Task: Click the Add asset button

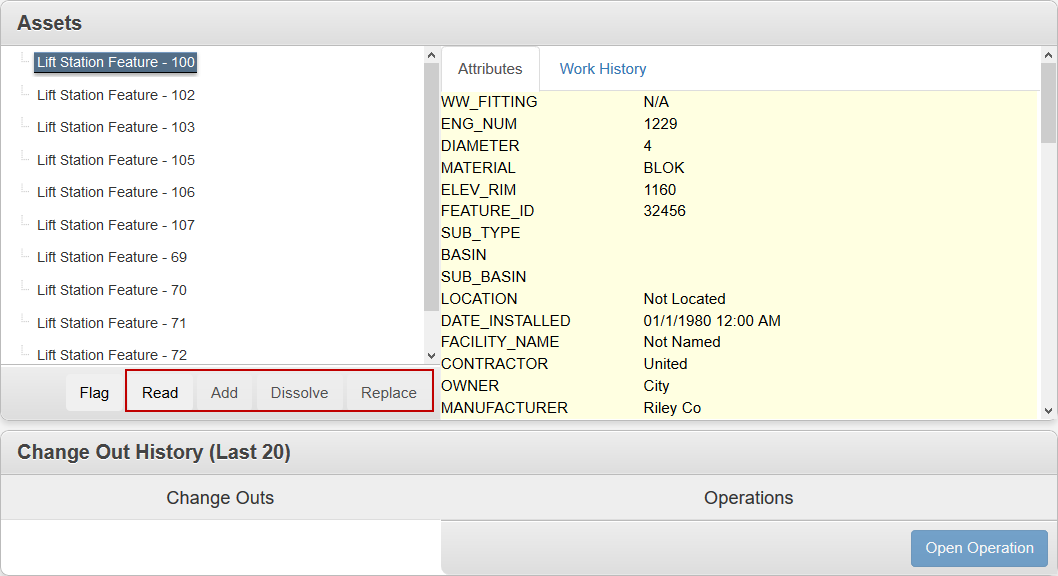Action: [224, 393]
